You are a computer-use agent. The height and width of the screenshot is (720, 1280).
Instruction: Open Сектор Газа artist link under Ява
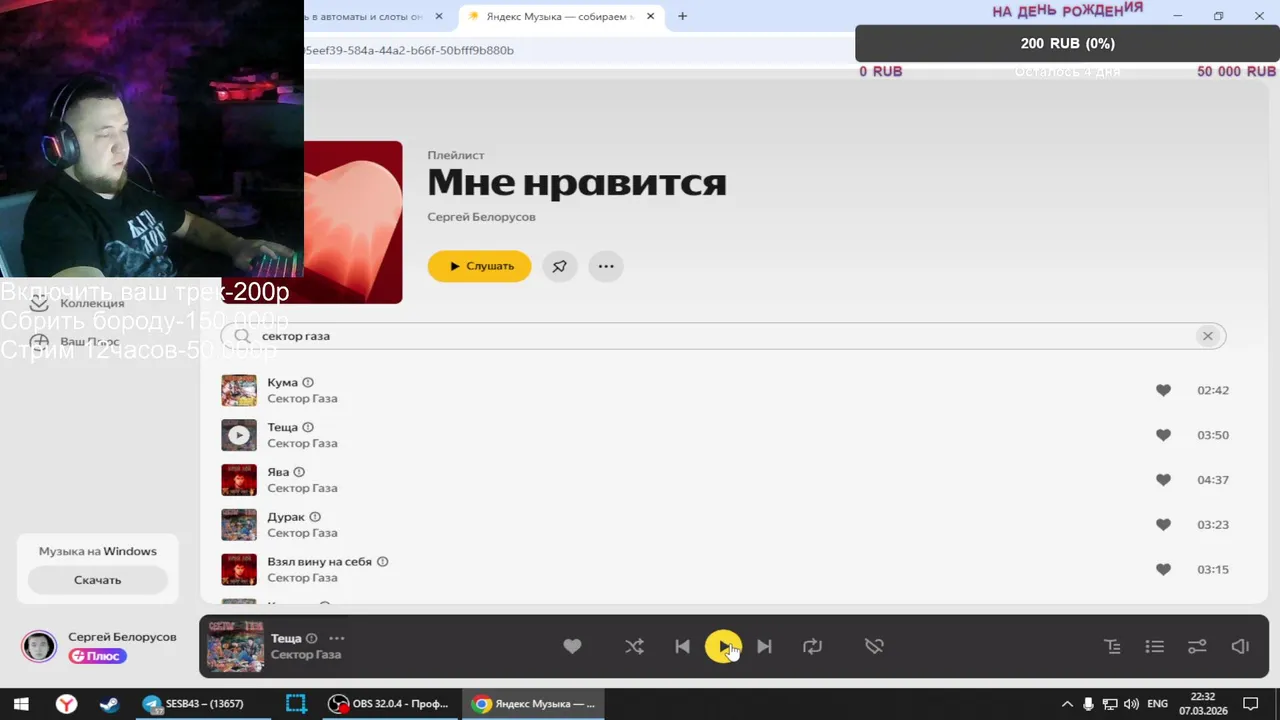click(x=302, y=488)
